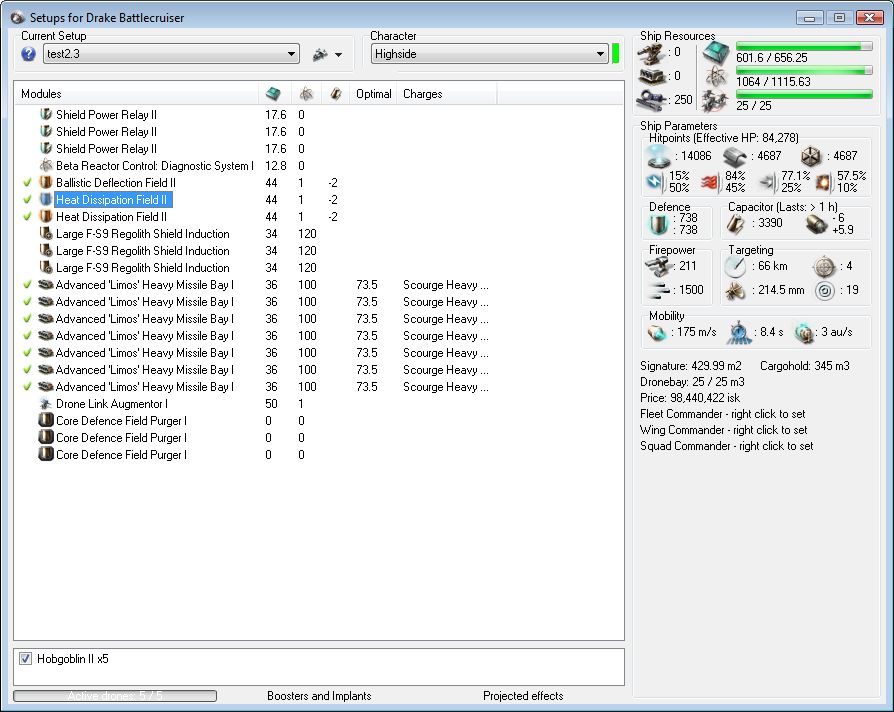Viewport: 894px width, 712px height.
Task: Open the Current Setup dropdown showing test2.3
Action: tap(171, 54)
